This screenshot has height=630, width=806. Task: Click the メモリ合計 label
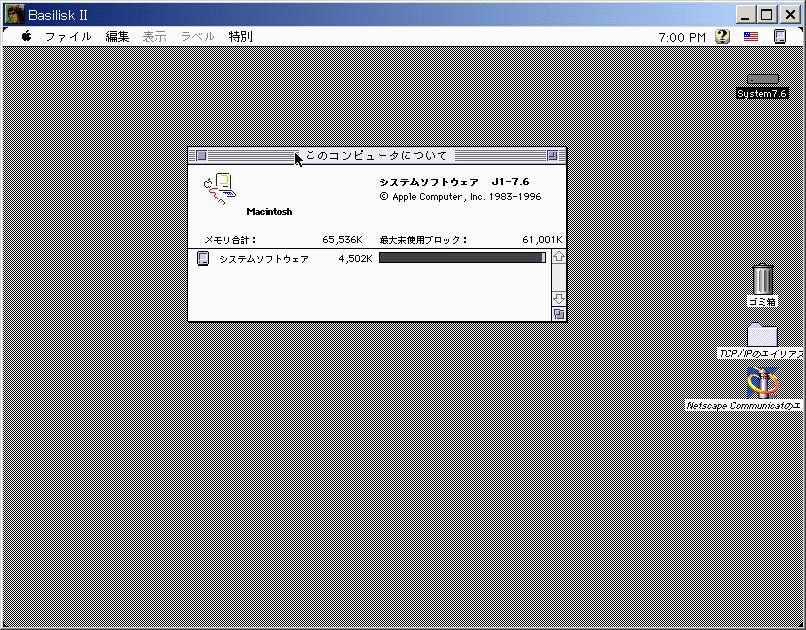[230, 240]
